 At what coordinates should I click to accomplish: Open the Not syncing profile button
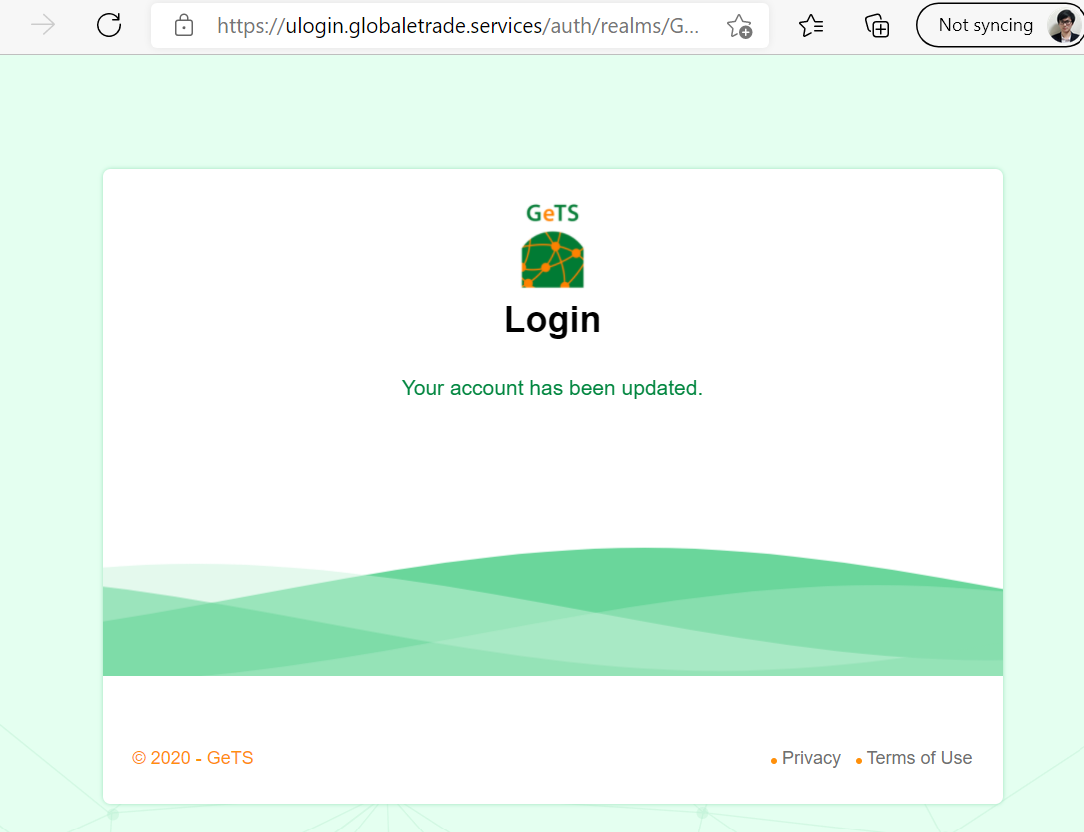[1000, 26]
